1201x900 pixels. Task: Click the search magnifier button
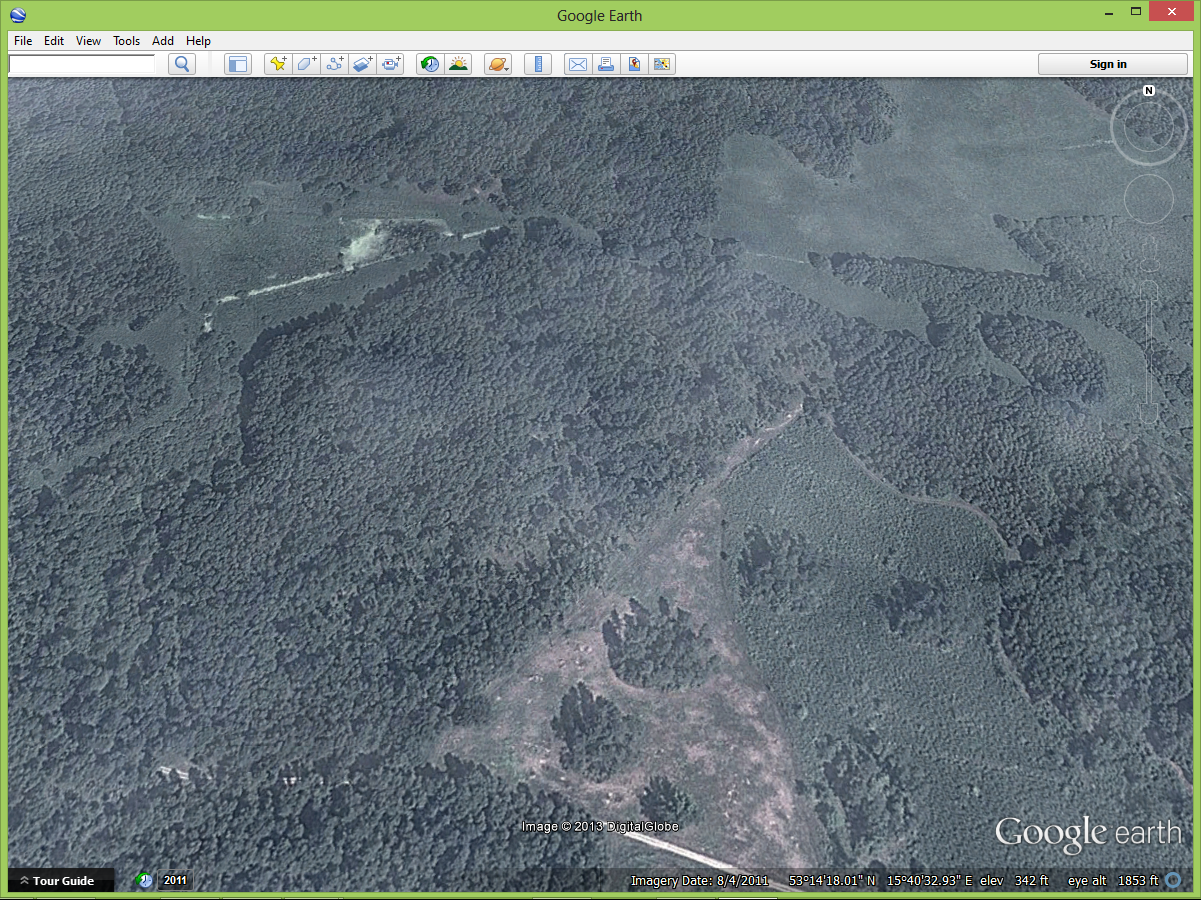point(181,64)
